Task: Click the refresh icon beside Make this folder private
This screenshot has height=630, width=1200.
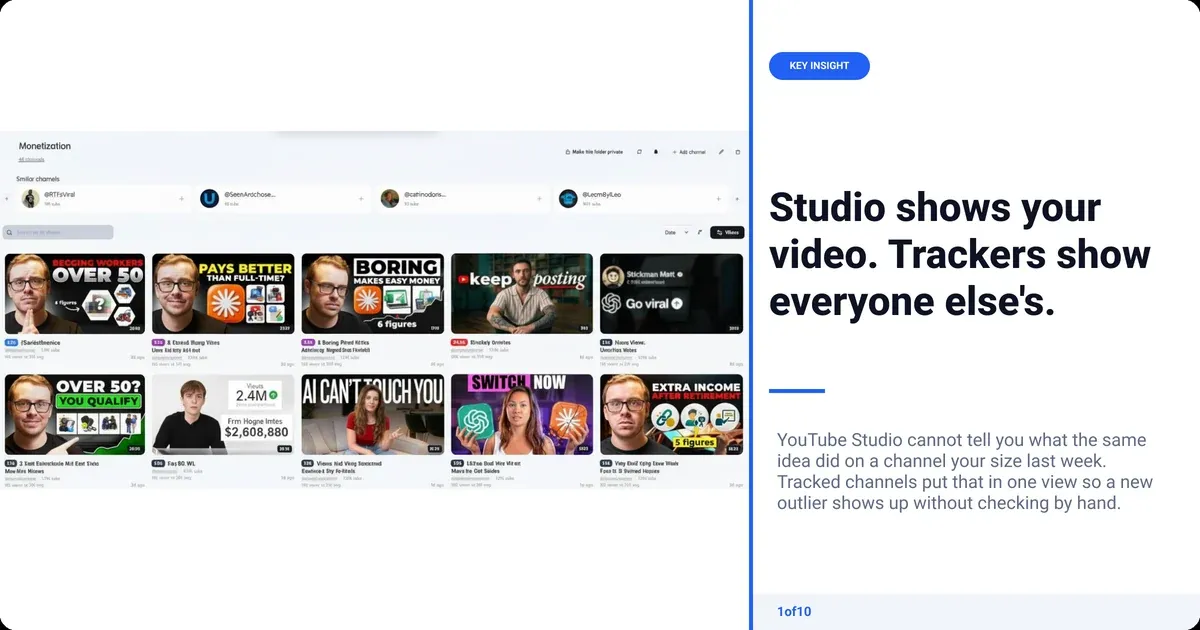Action: 639,152
